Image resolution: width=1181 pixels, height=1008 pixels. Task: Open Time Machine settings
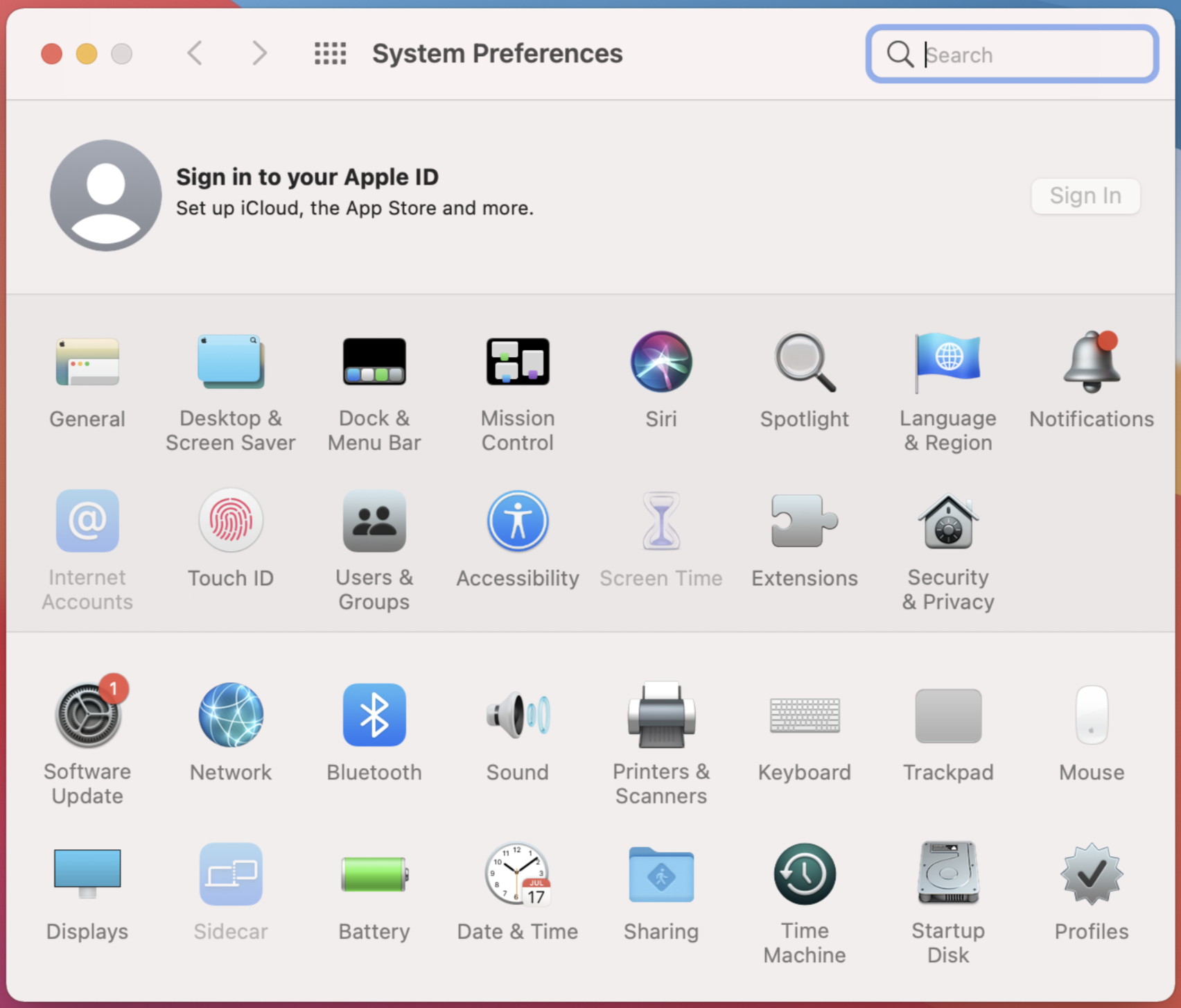[x=805, y=874]
